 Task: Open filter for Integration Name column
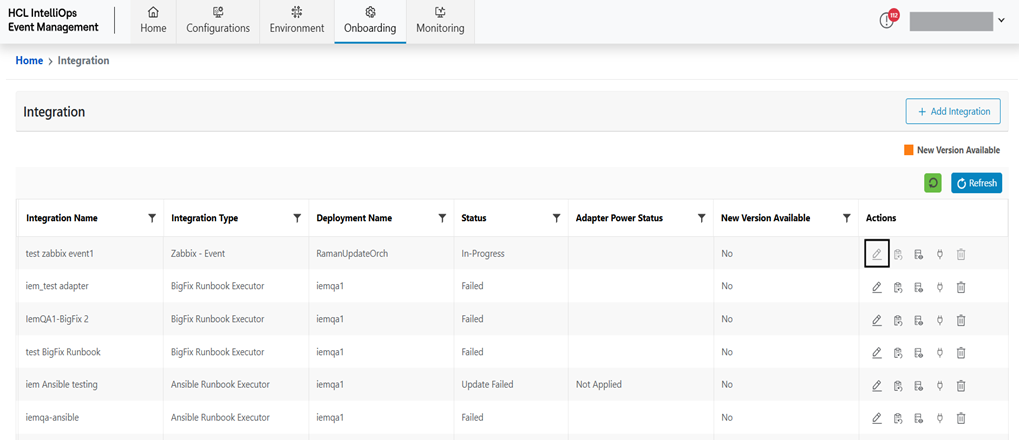[152, 218]
